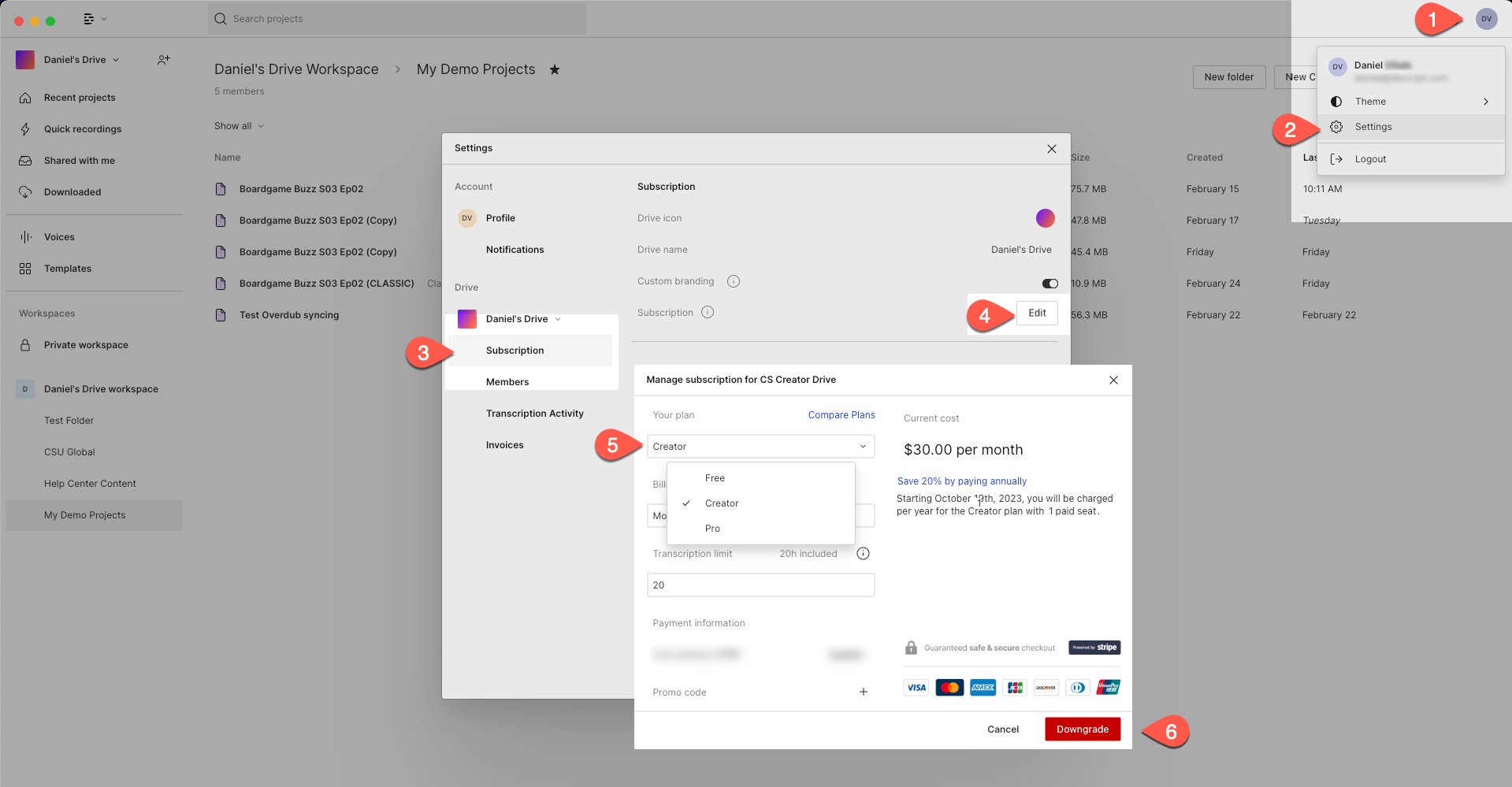The height and width of the screenshot is (787, 1512).
Task: Expand the Theme submenu arrow
Action: 1486,102
